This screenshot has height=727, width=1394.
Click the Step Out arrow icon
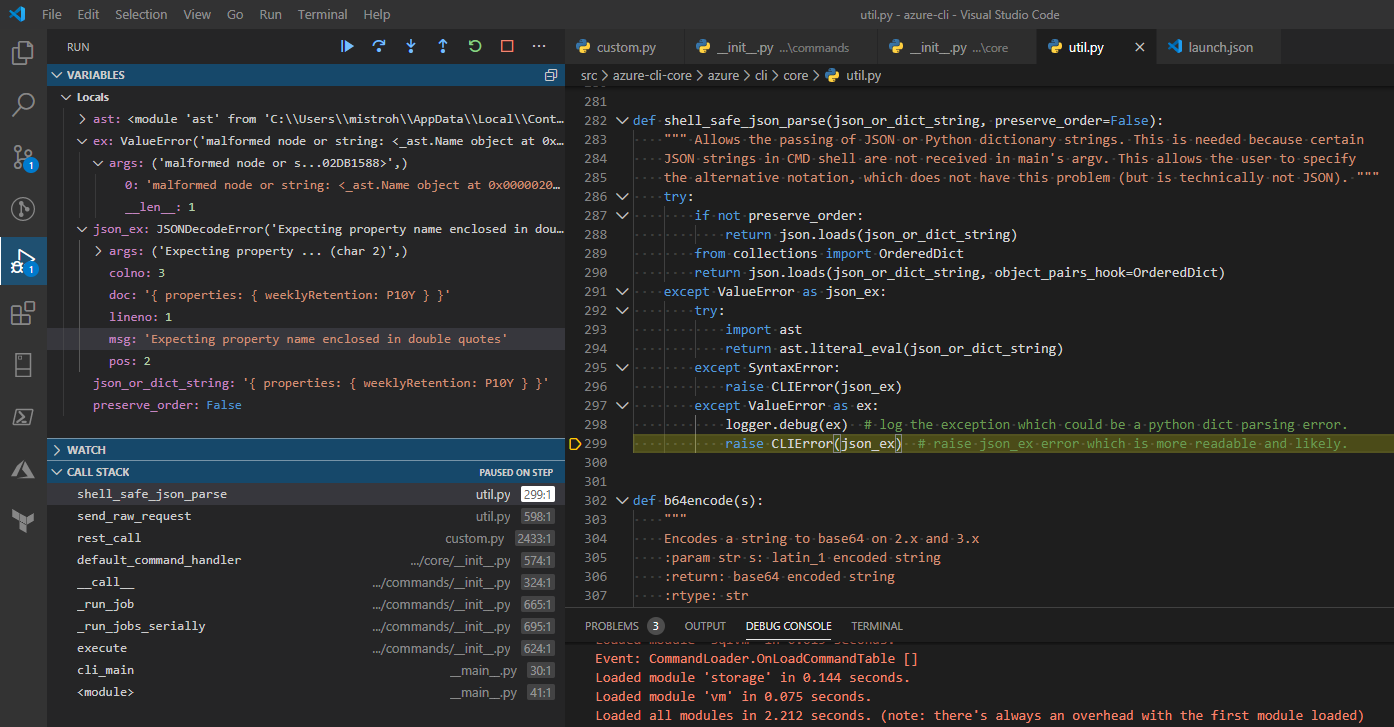click(443, 47)
